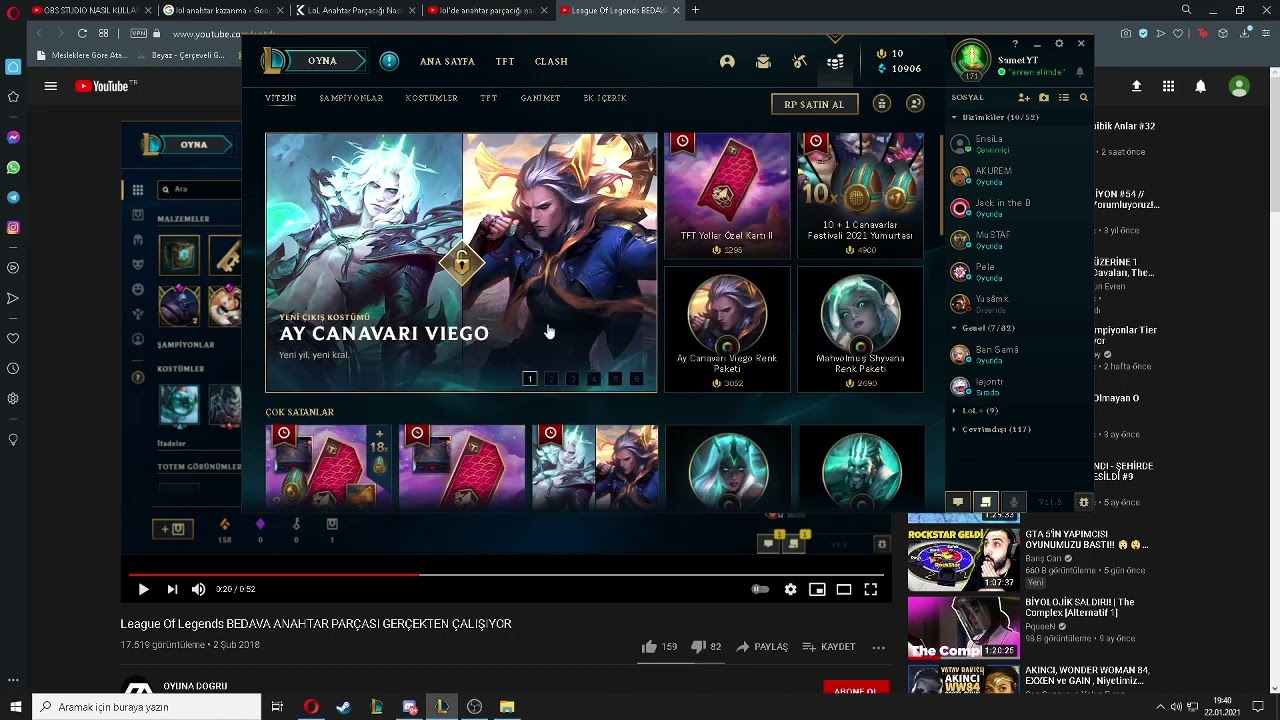Screen dimensions: 1280x720
Task: Open YouTube hamburger menu
Action: 50,86
